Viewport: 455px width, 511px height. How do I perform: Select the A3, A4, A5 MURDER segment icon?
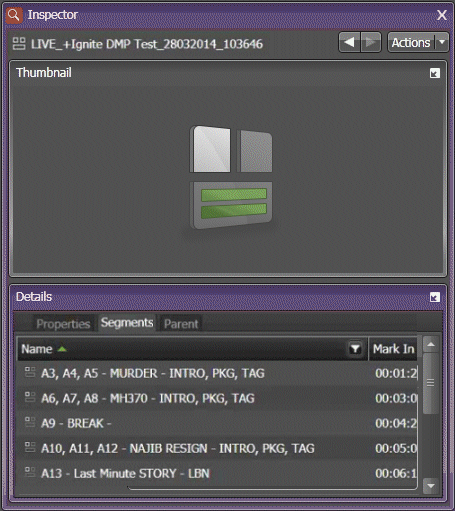coord(30,372)
